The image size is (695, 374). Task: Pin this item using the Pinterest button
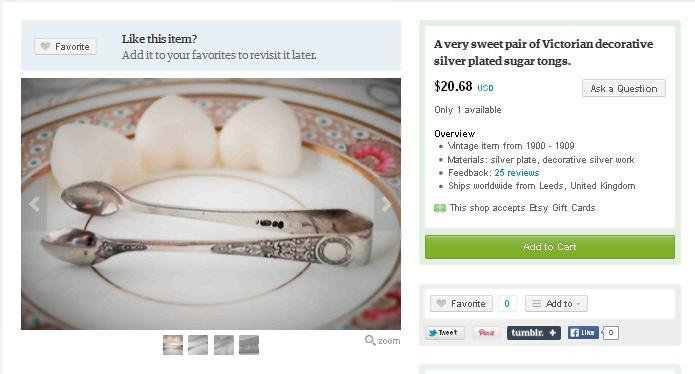click(x=486, y=333)
